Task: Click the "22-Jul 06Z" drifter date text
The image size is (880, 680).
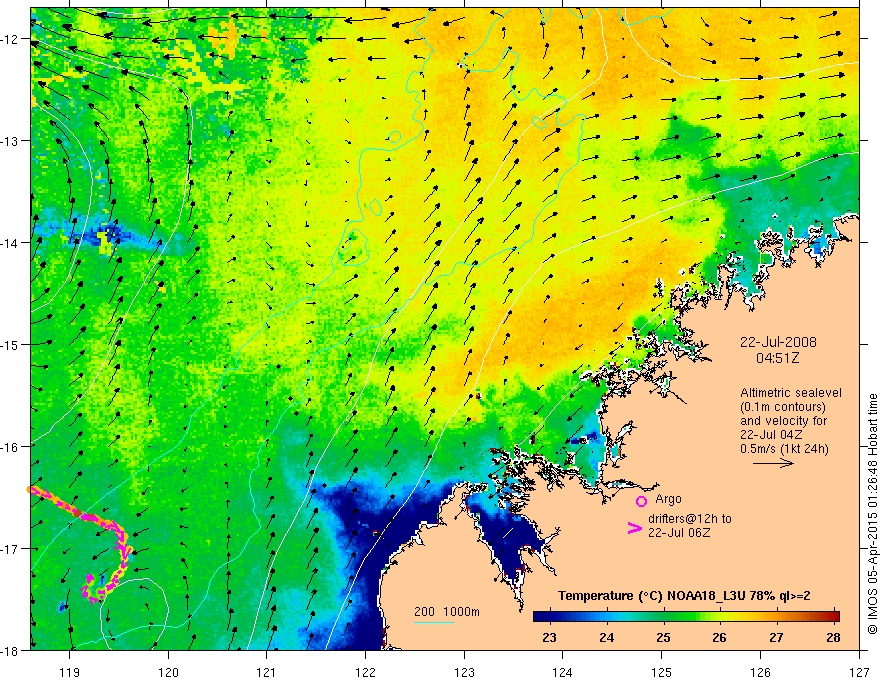Action: (x=679, y=533)
